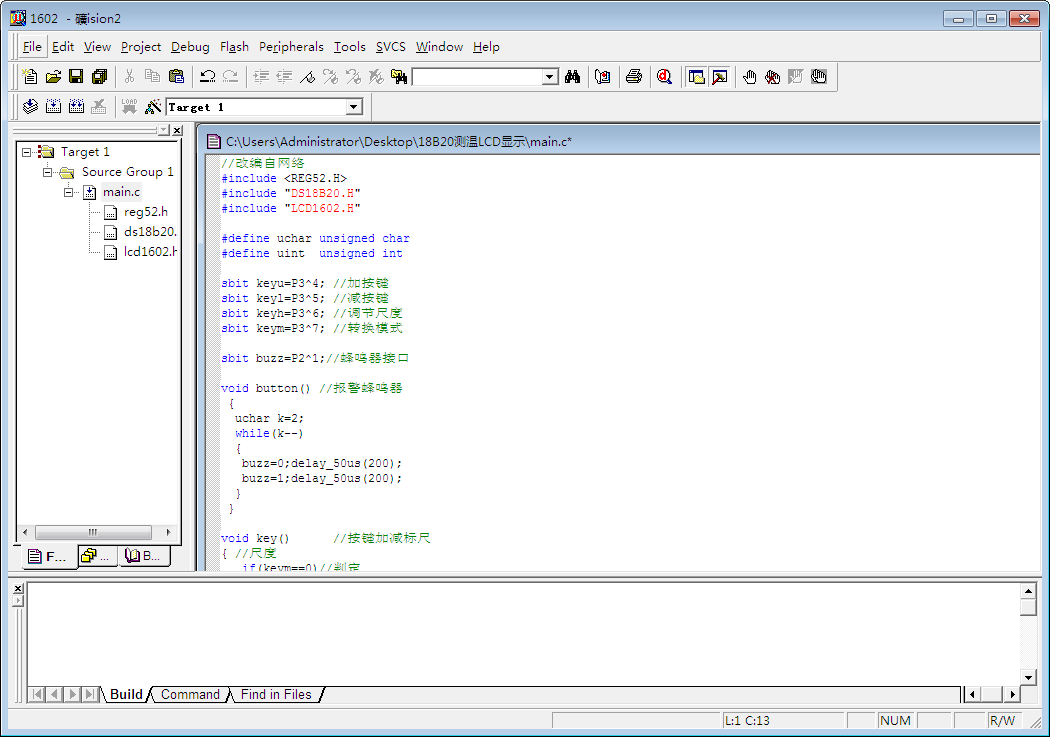Undo the last edit with the Undo arrow
This screenshot has width=1050, height=737.
pyautogui.click(x=208, y=77)
